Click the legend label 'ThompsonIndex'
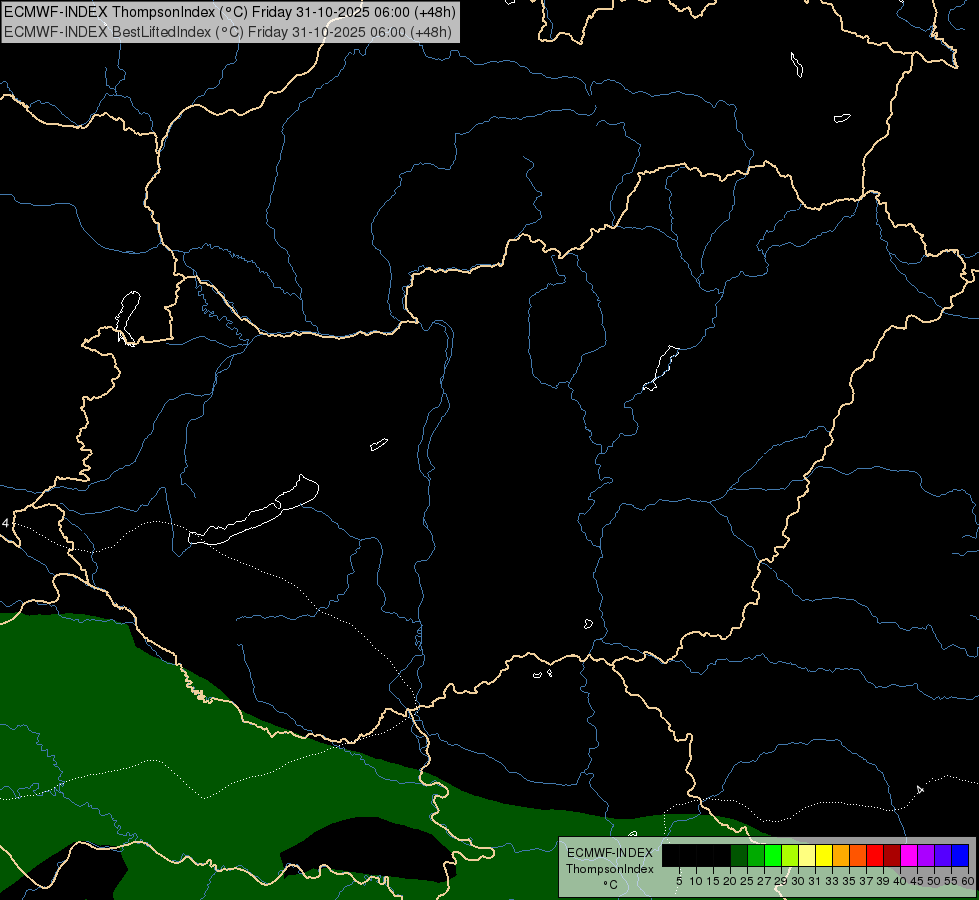The height and width of the screenshot is (900, 979). (x=610, y=869)
